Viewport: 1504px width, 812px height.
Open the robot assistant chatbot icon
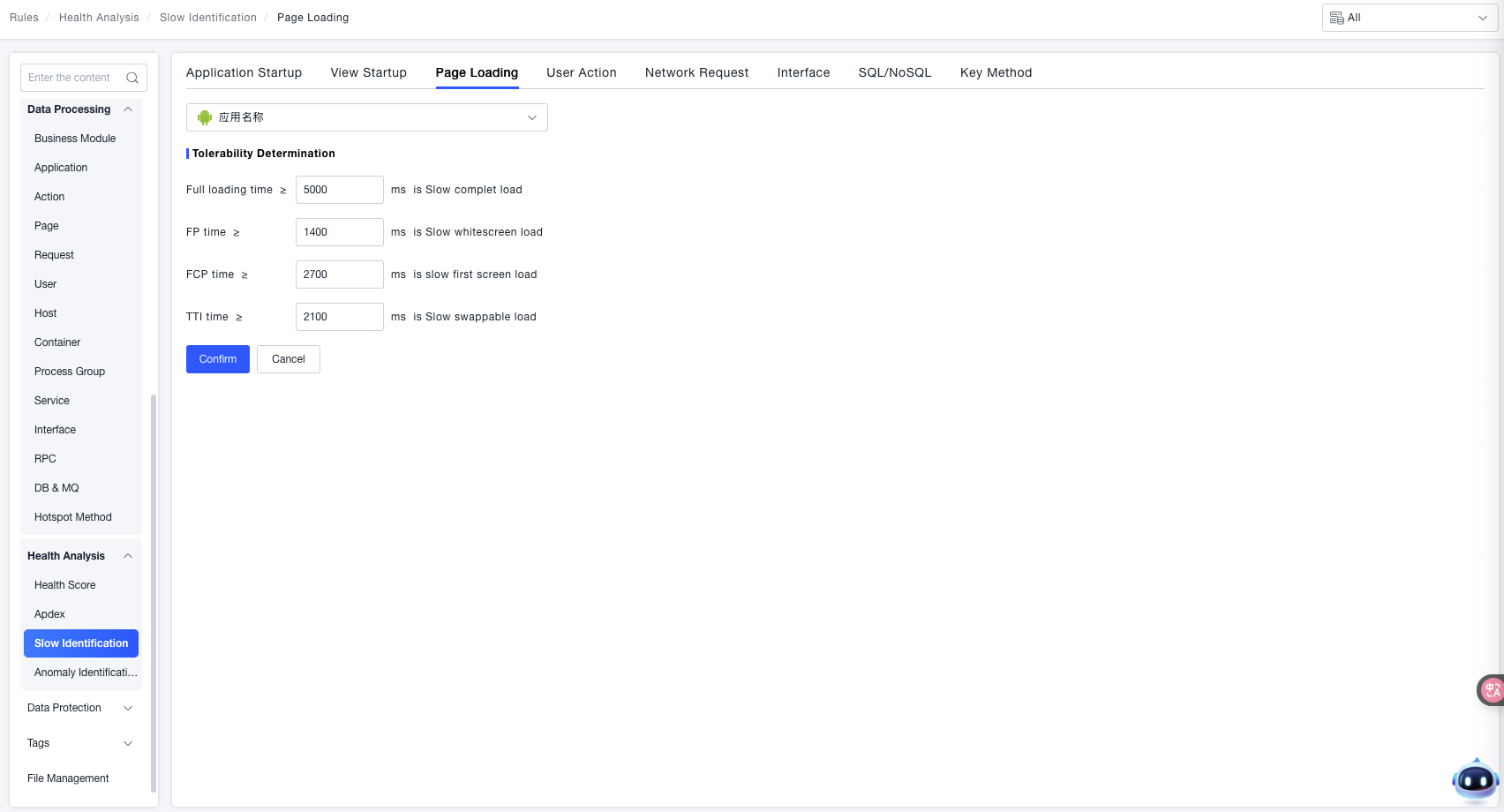pyautogui.click(x=1475, y=780)
